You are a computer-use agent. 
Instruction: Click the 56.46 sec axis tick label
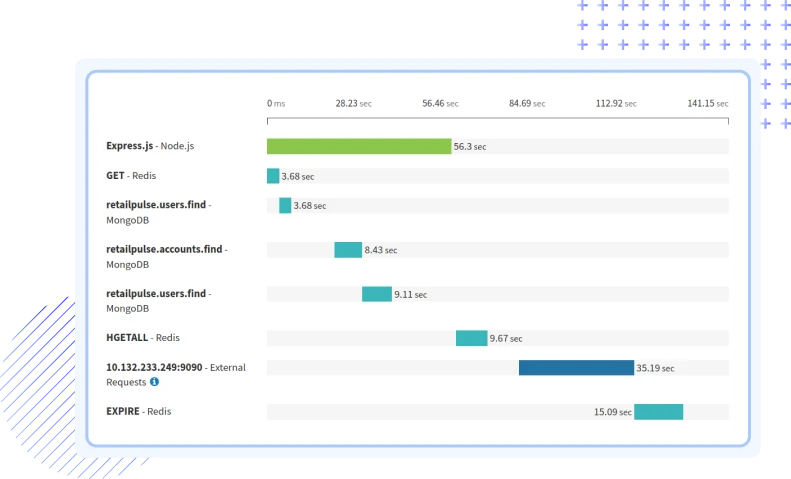point(440,103)
